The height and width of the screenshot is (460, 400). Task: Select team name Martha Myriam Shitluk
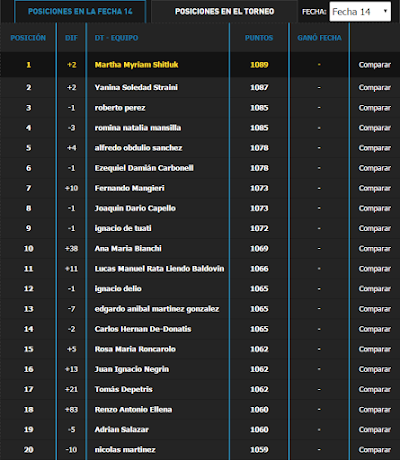click(136, 65)
